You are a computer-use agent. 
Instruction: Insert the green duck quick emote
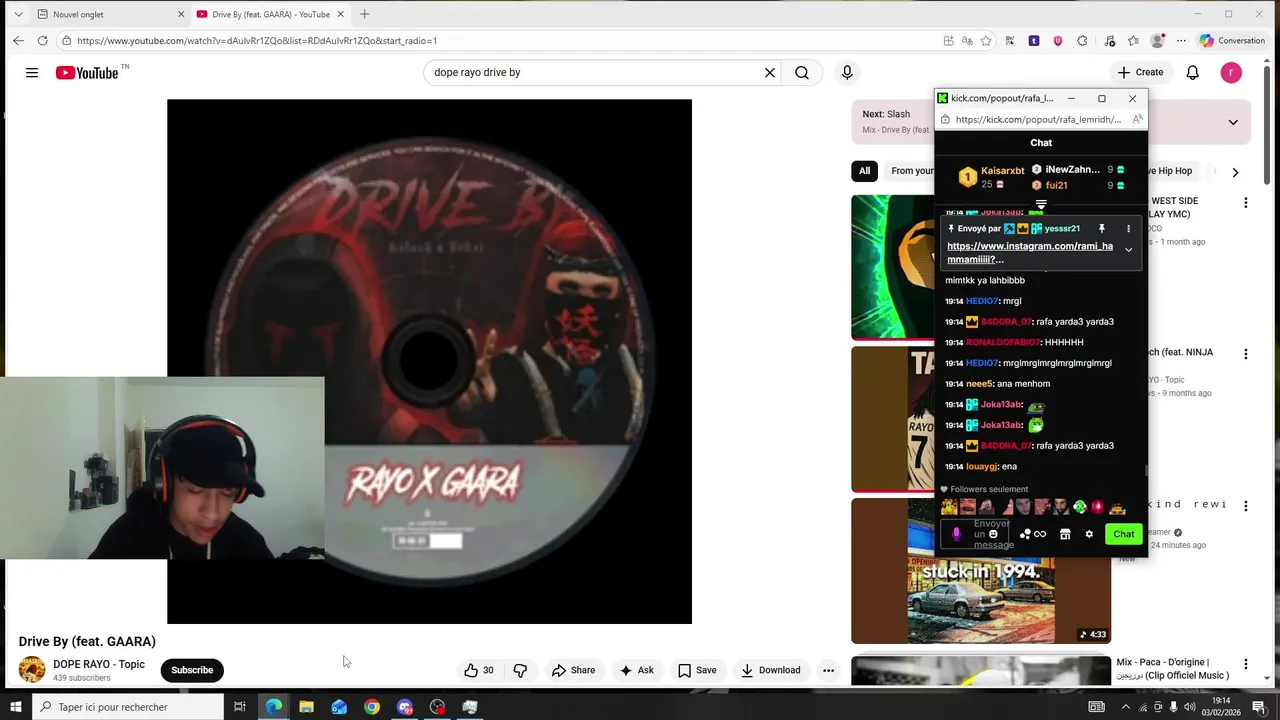pyautogui.click(x=1080, y=507)
